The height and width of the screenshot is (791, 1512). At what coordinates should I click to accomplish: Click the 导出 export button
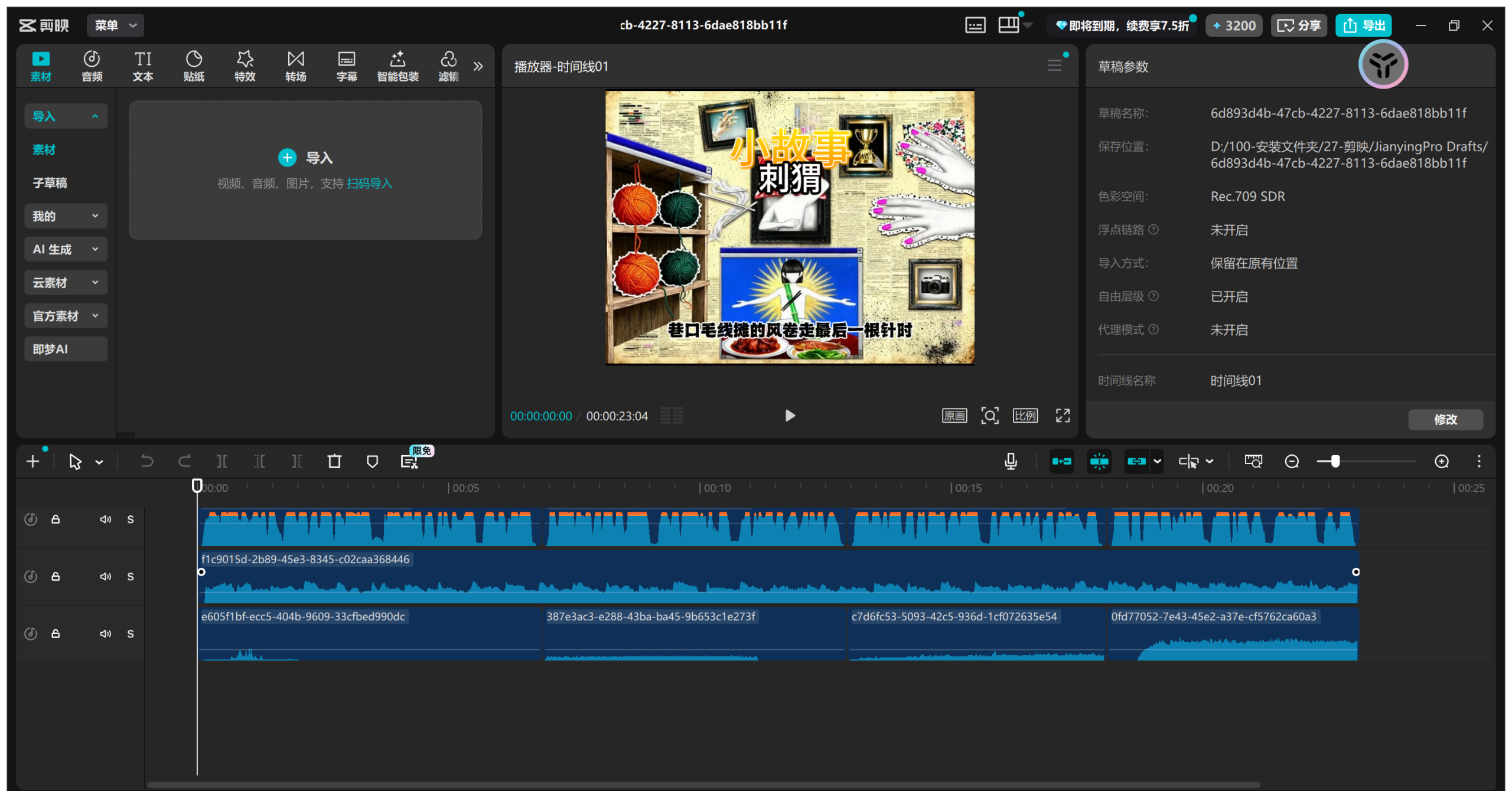pos(1364,25)
